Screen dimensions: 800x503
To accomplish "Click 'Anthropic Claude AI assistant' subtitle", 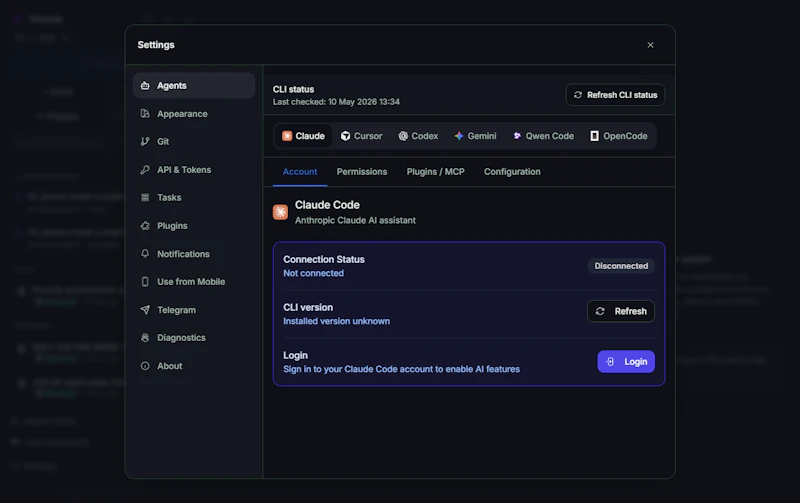I will pyautogui.click(x=355, y=220).
